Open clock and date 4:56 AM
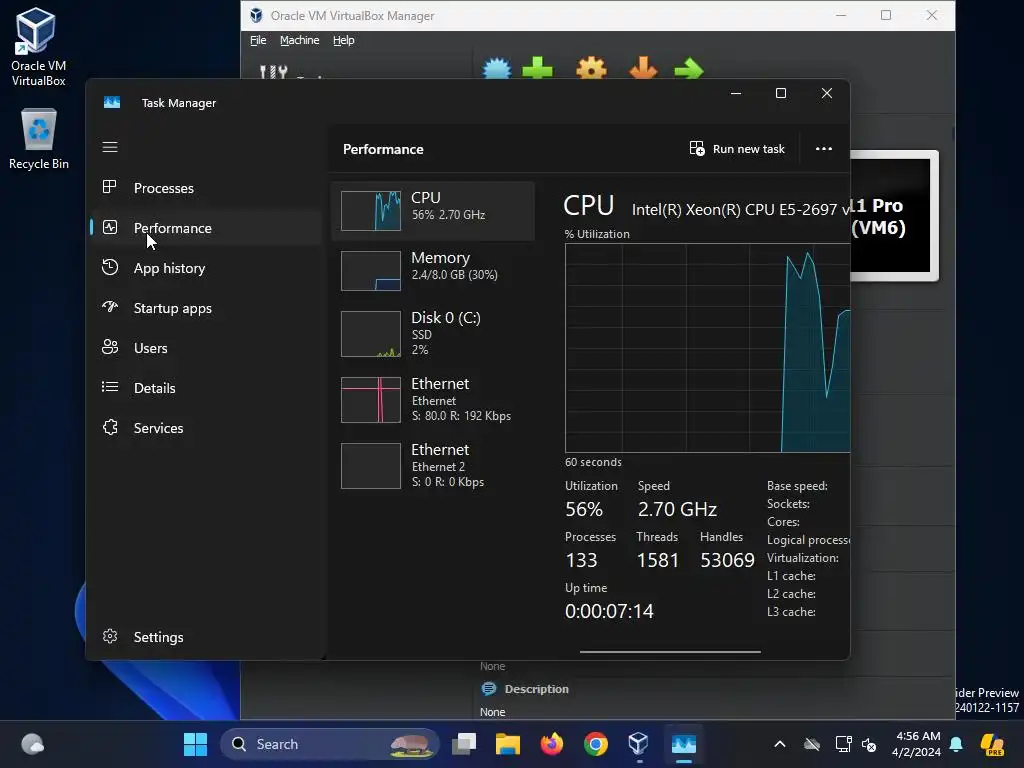 click(918, 744)
